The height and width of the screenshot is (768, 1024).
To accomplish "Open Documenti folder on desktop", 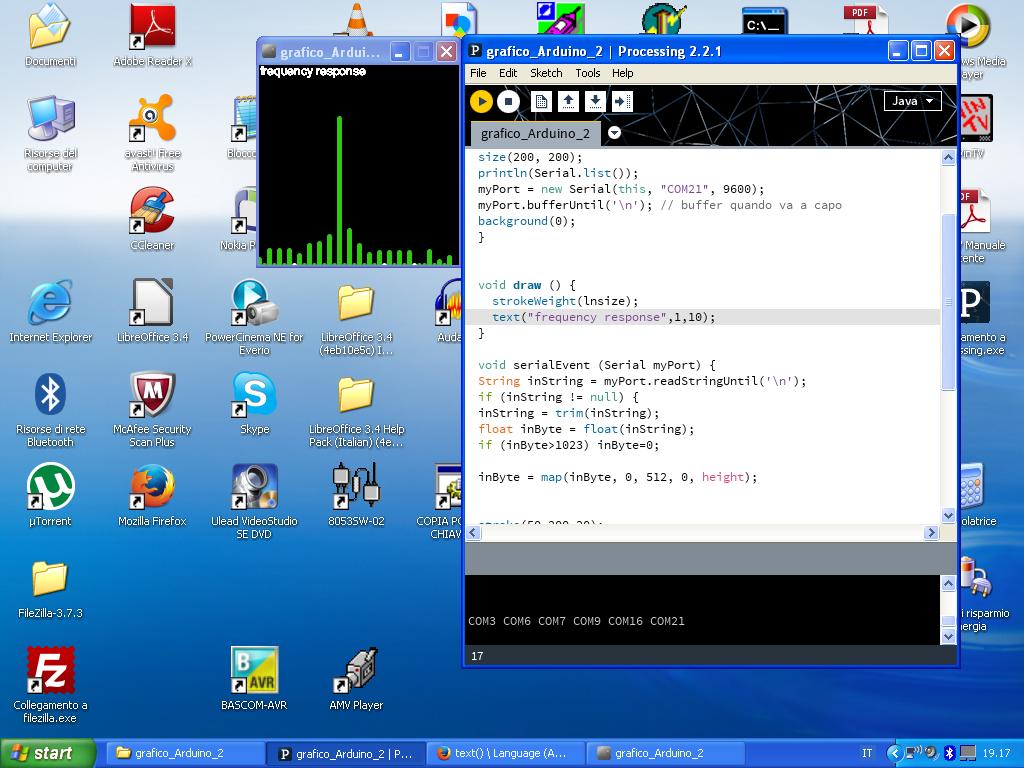I will point(50,35).
